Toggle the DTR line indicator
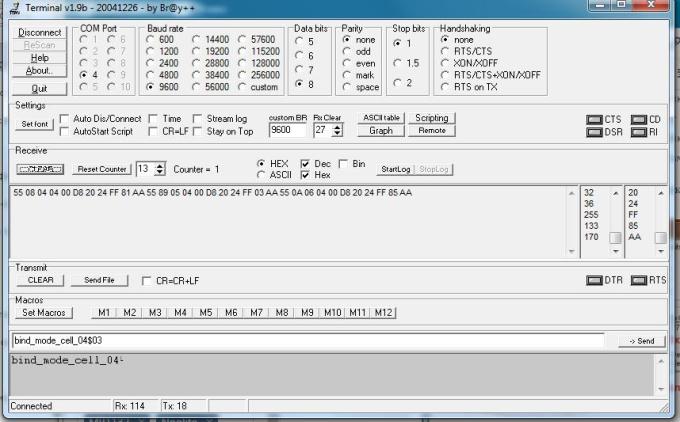The image size is (680, 422). click(x=594, y=280)
